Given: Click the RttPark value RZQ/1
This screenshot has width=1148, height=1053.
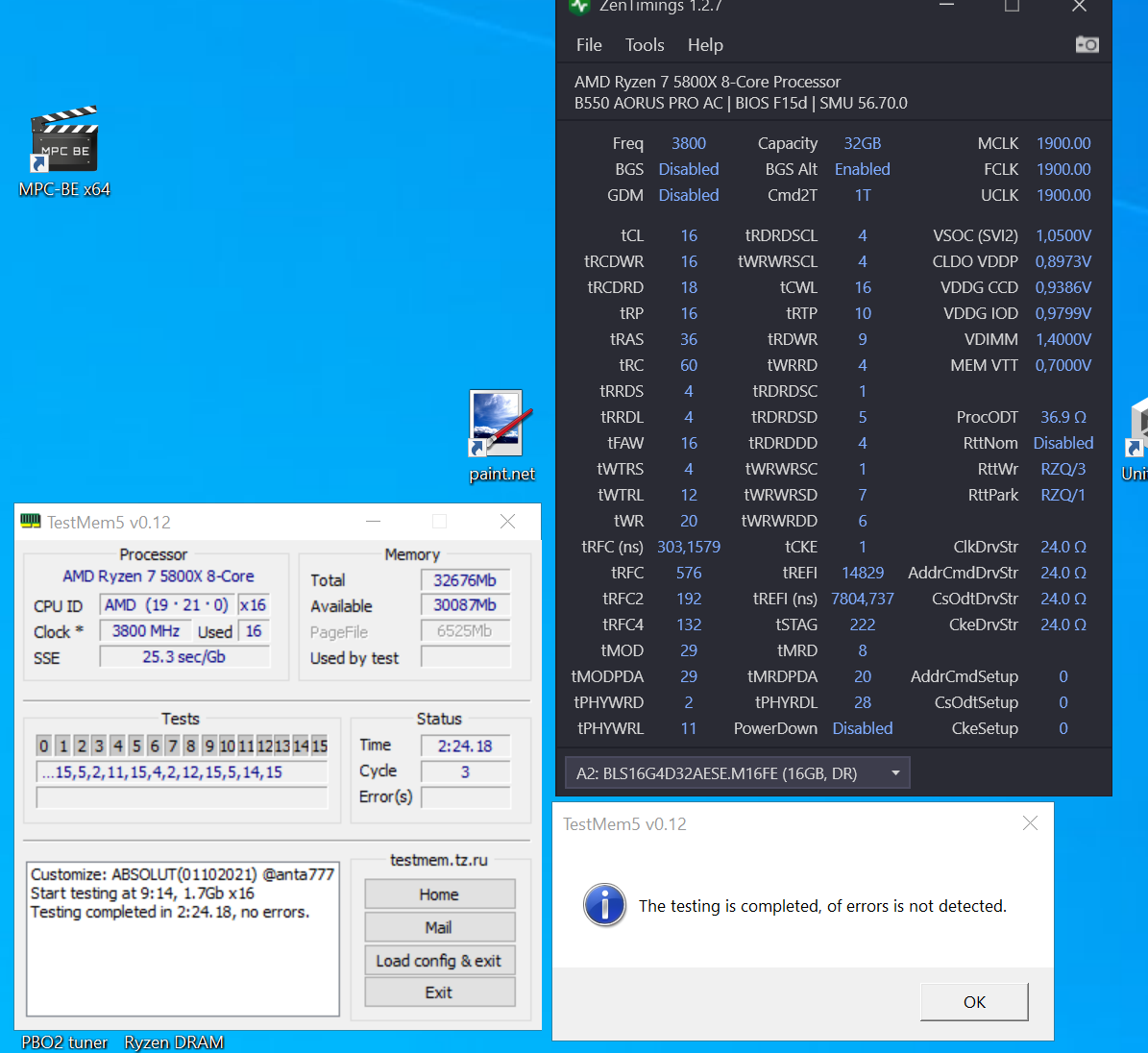Looking at the screenshot, I should coord(1063,495).
